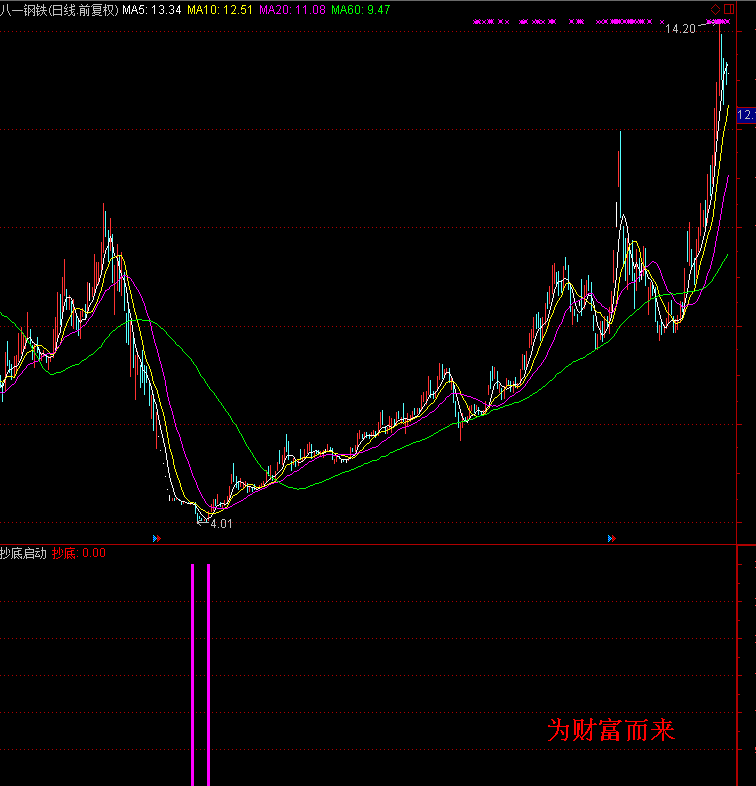Click the red 抄底 0.00 value label
This screenshot has width=756, height=786.
(79, 553)
